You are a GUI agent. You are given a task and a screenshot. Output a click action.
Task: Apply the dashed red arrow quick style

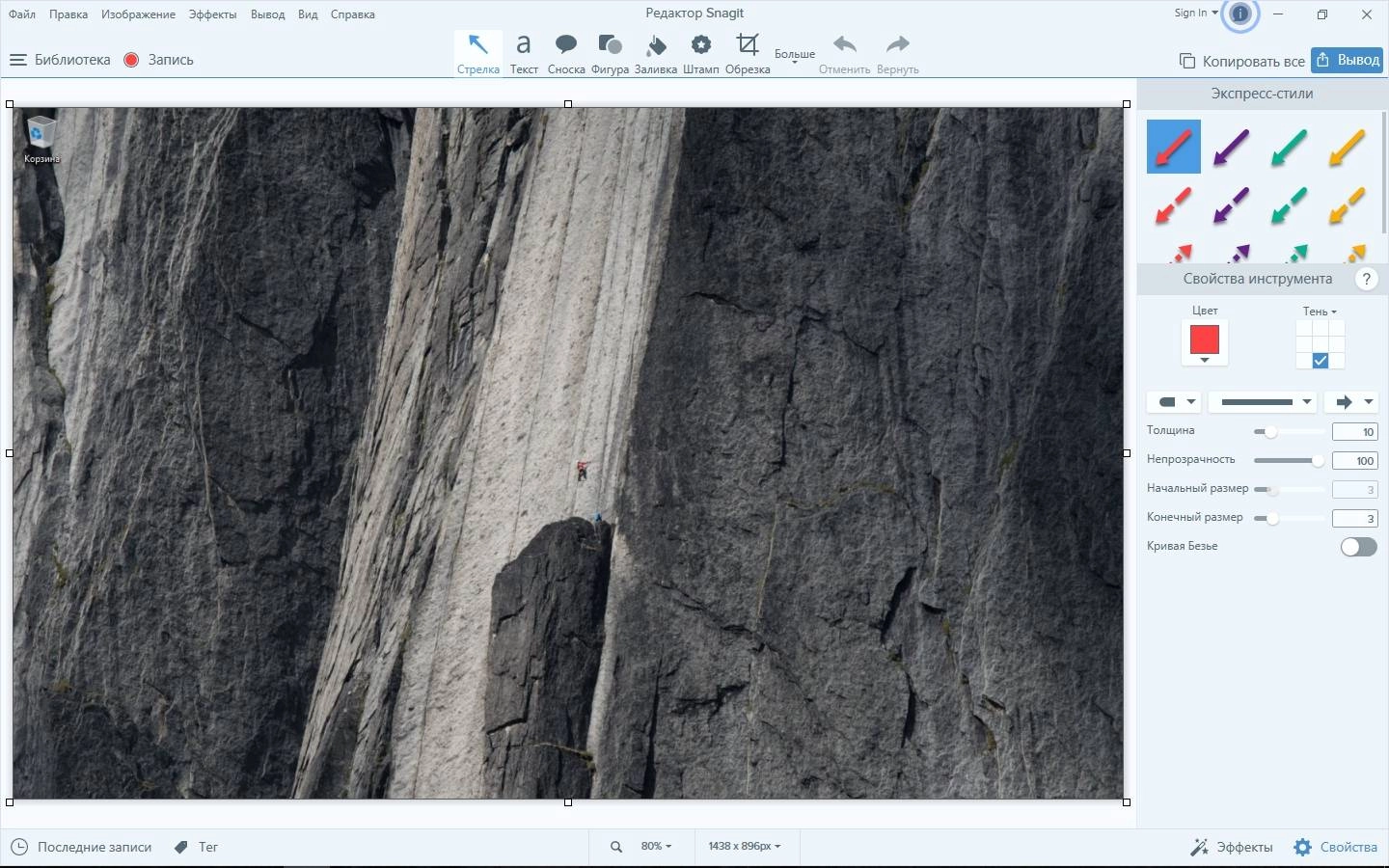point(1174,205)
